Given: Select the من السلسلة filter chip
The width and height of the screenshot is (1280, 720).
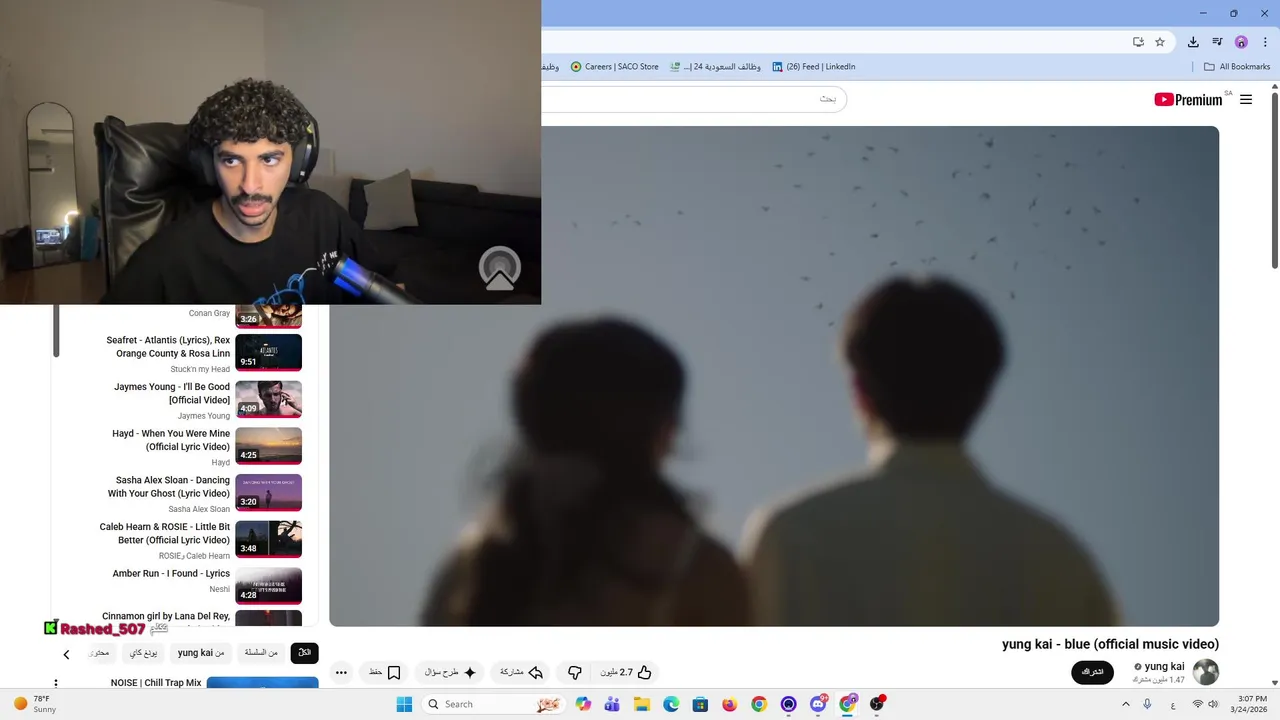Looking at the screenshot, I should point(261,653).
